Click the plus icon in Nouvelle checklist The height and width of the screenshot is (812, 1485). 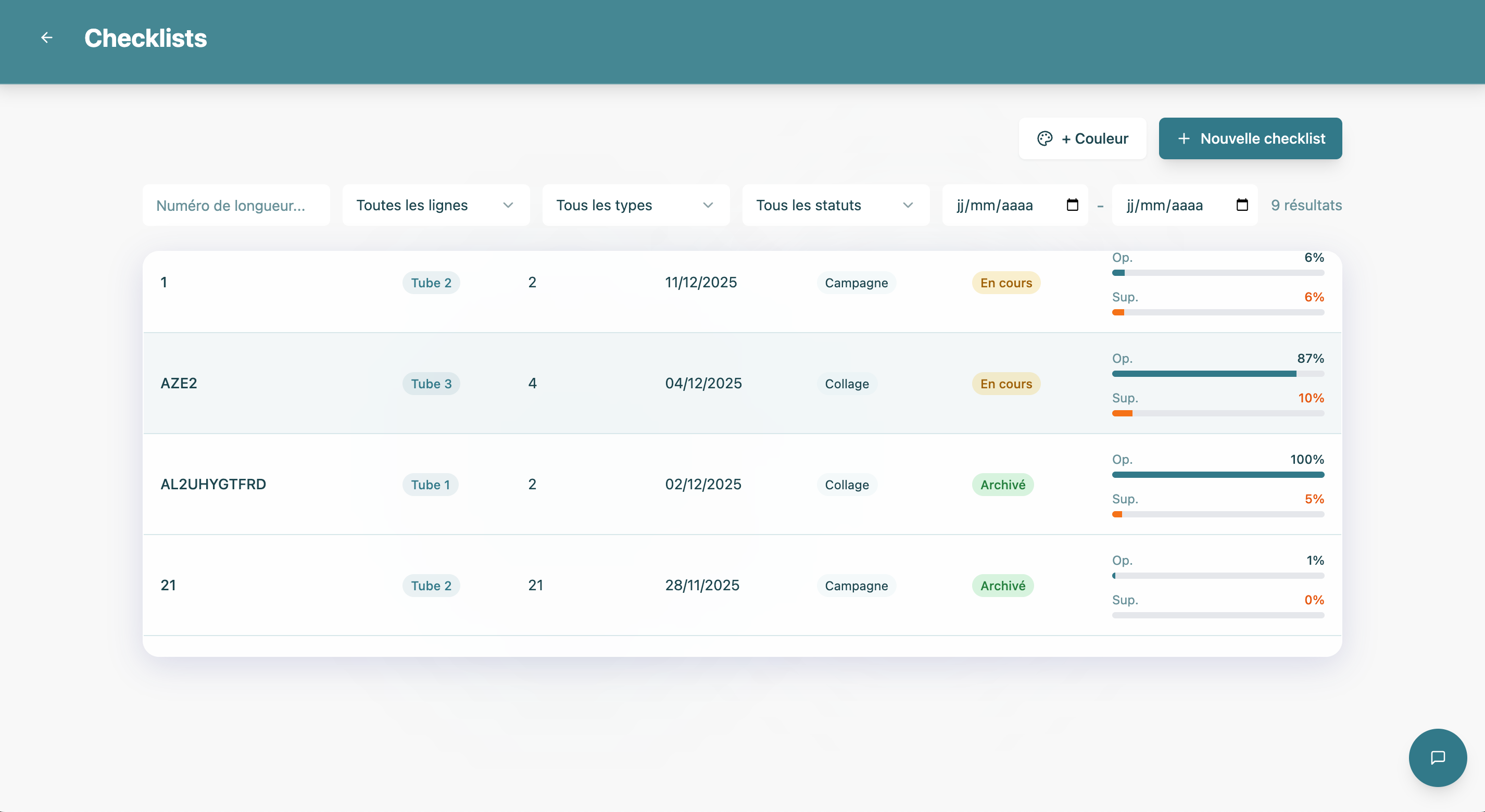tap(1184, 138)
